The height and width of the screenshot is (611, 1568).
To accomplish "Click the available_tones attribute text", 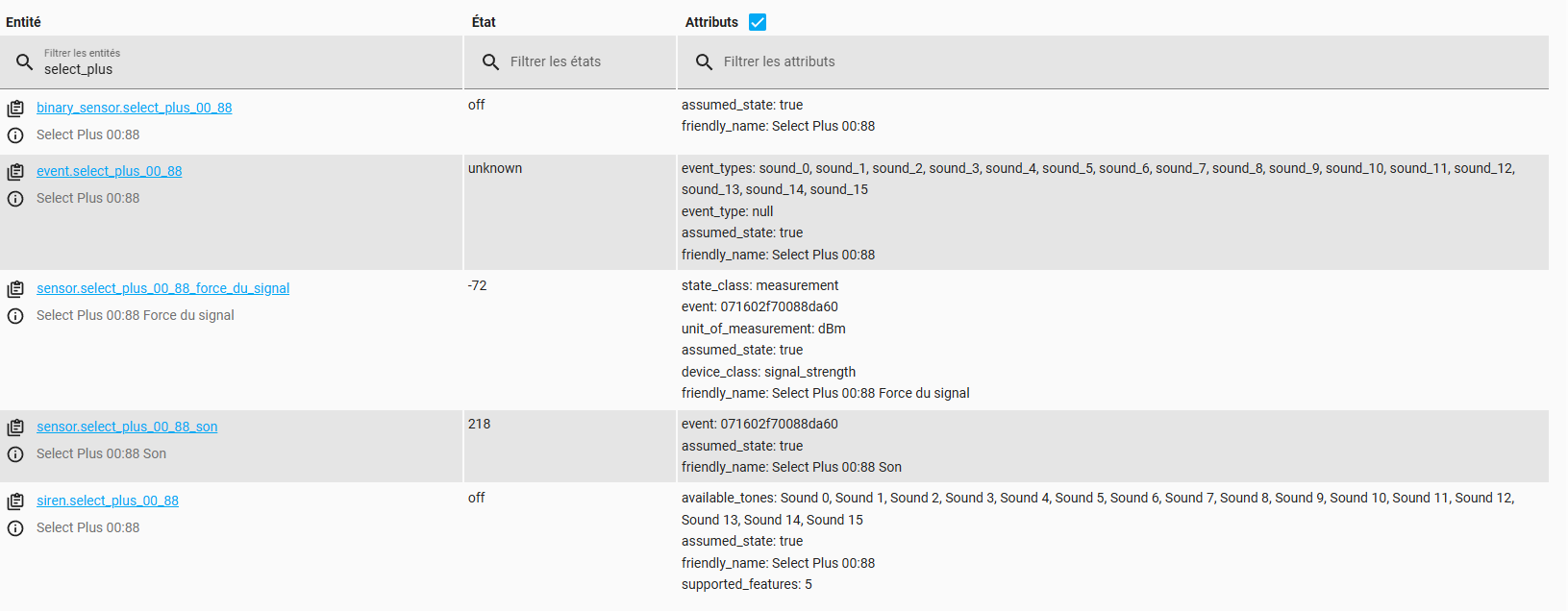I will click(x=1098, y=509).
